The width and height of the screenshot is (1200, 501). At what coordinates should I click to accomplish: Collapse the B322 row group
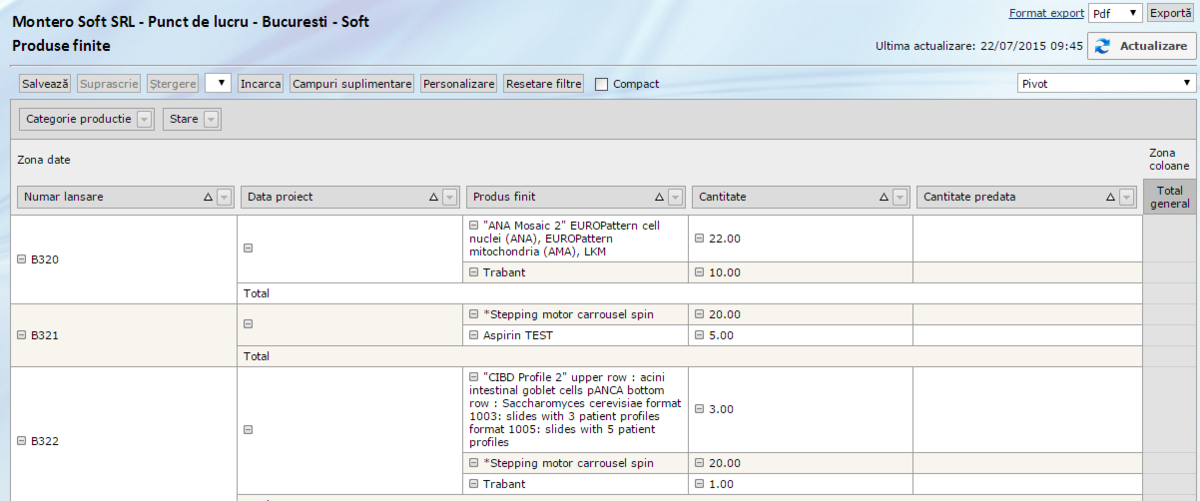[21, 440]
